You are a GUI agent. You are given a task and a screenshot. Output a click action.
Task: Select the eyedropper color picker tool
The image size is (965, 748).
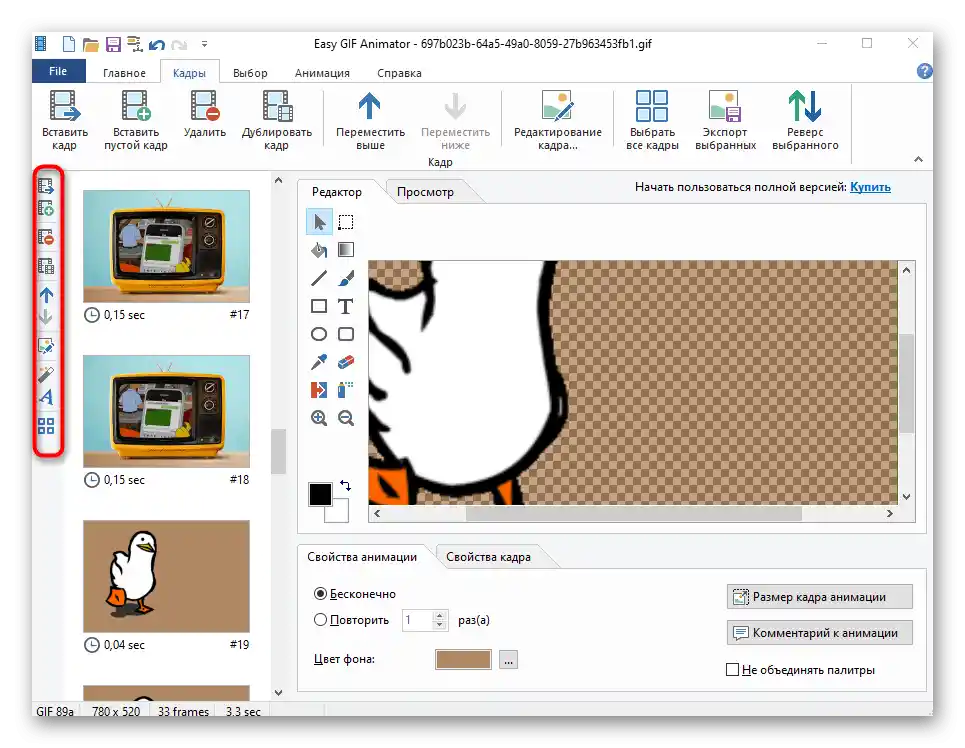(x=319, y=362)
